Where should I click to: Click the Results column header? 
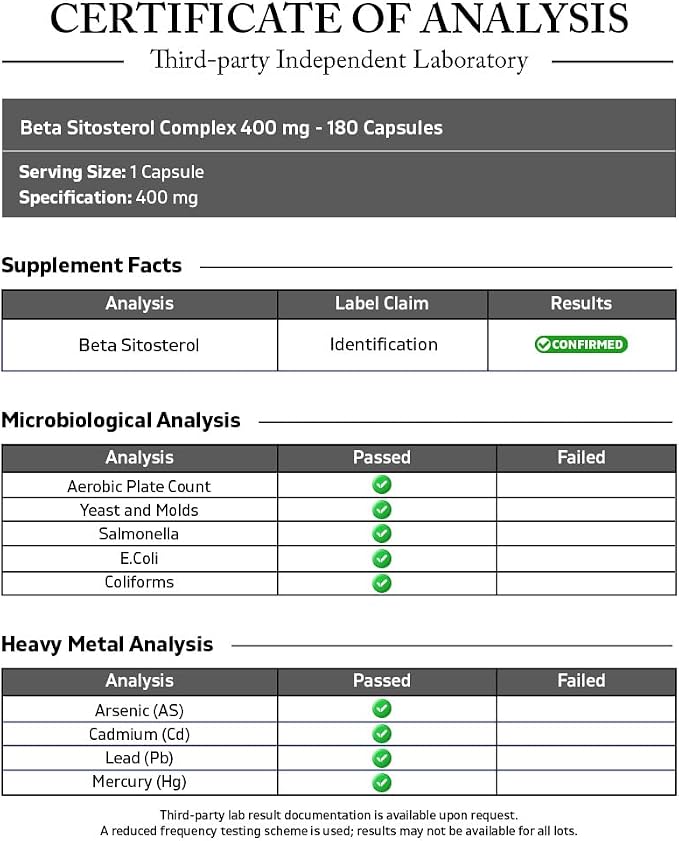coord(582,304)
